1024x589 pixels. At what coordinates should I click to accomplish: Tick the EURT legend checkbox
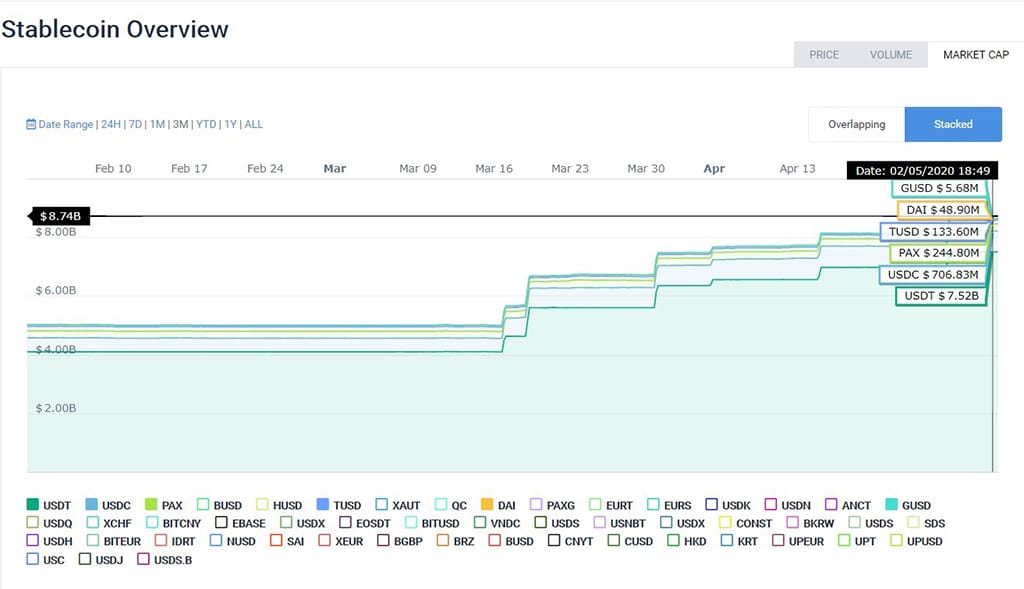595,505
